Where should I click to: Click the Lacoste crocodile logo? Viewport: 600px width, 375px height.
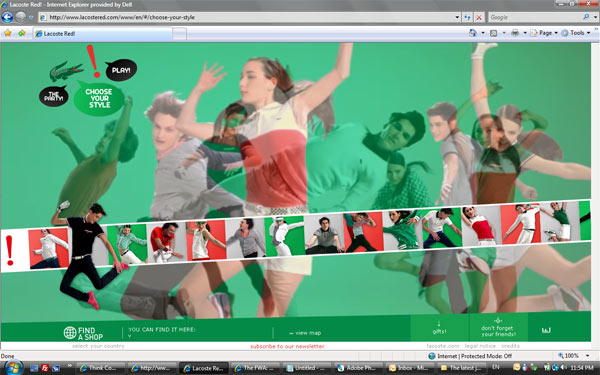click(x=65, y=71)
